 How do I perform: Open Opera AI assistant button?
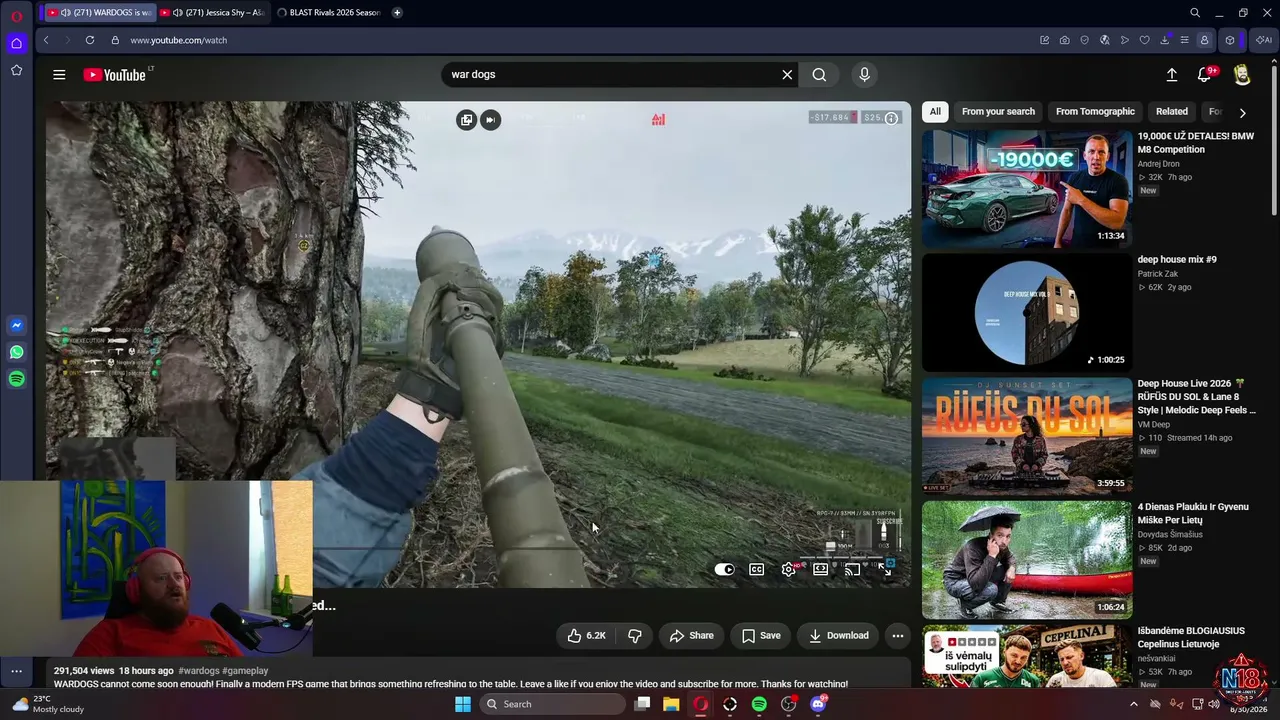click(x=1264, y=40)
